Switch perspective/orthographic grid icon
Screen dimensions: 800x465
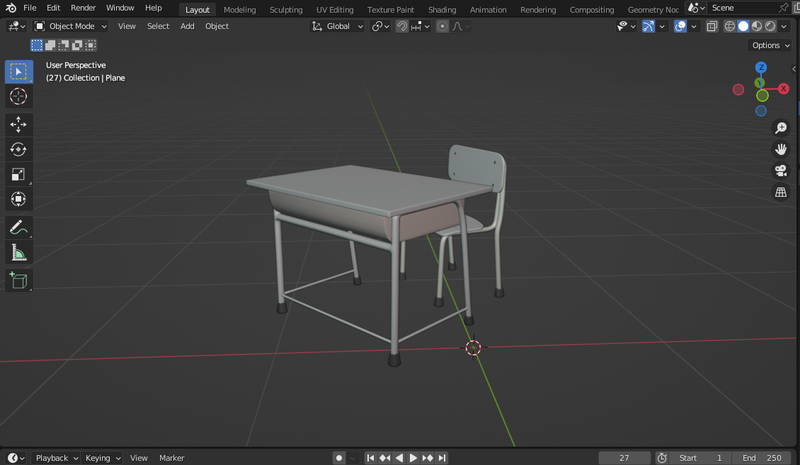point(781,192)
